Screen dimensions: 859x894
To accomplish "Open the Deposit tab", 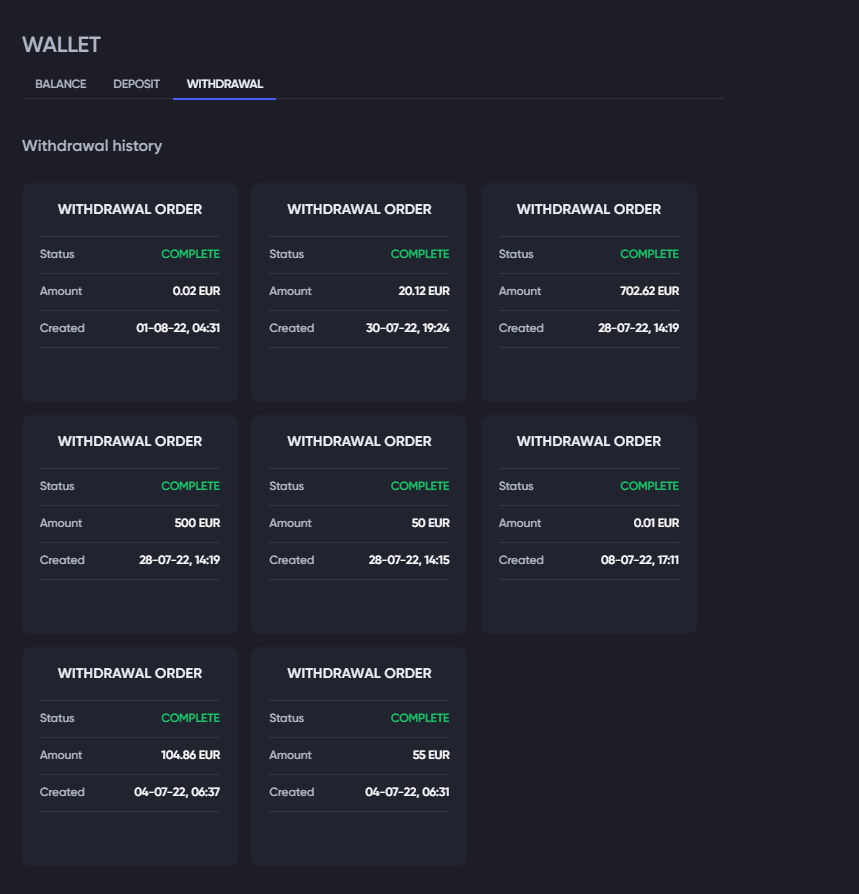I will [136, 84].
